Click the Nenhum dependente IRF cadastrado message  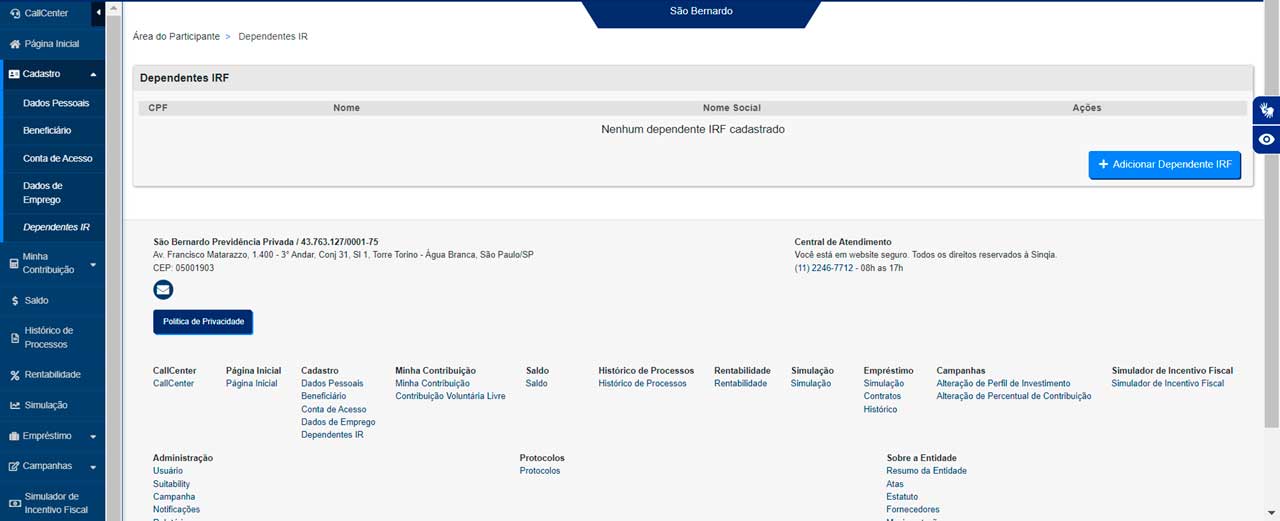693,130
